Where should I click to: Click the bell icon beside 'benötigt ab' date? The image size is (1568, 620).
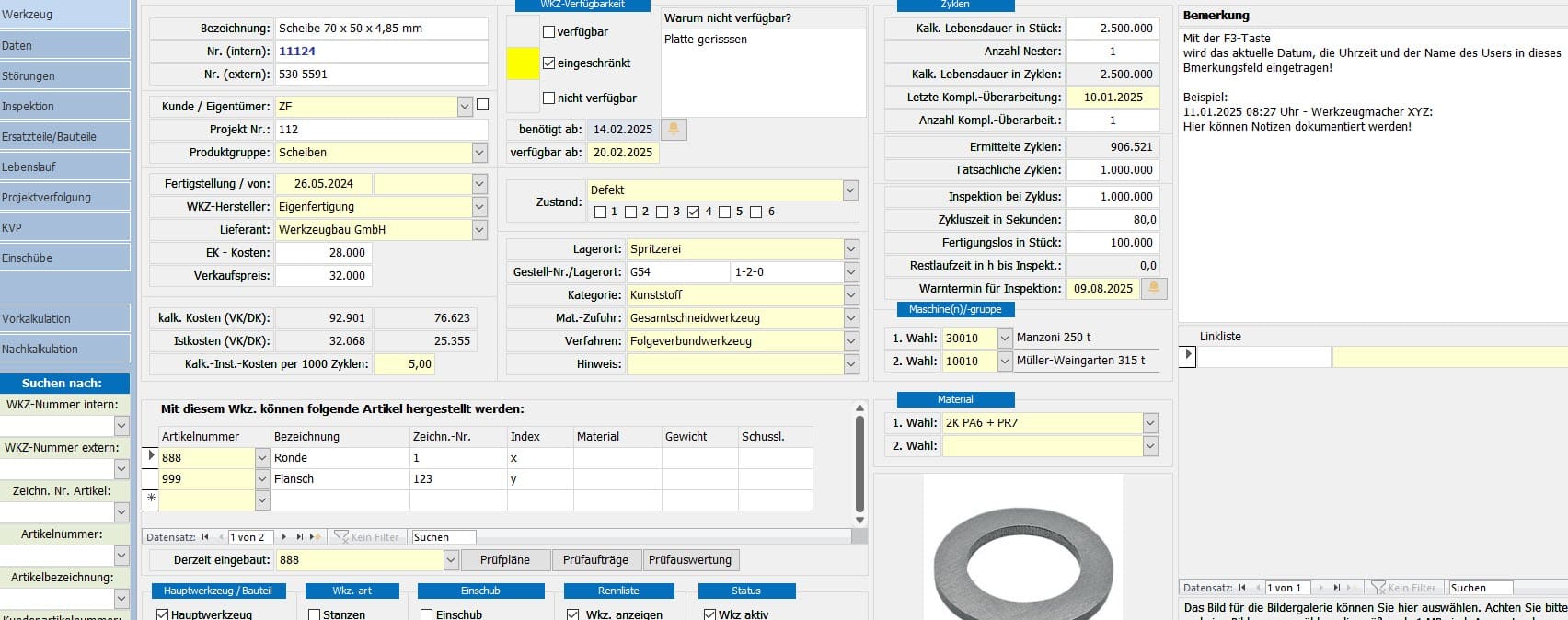(x=674, y=130)
